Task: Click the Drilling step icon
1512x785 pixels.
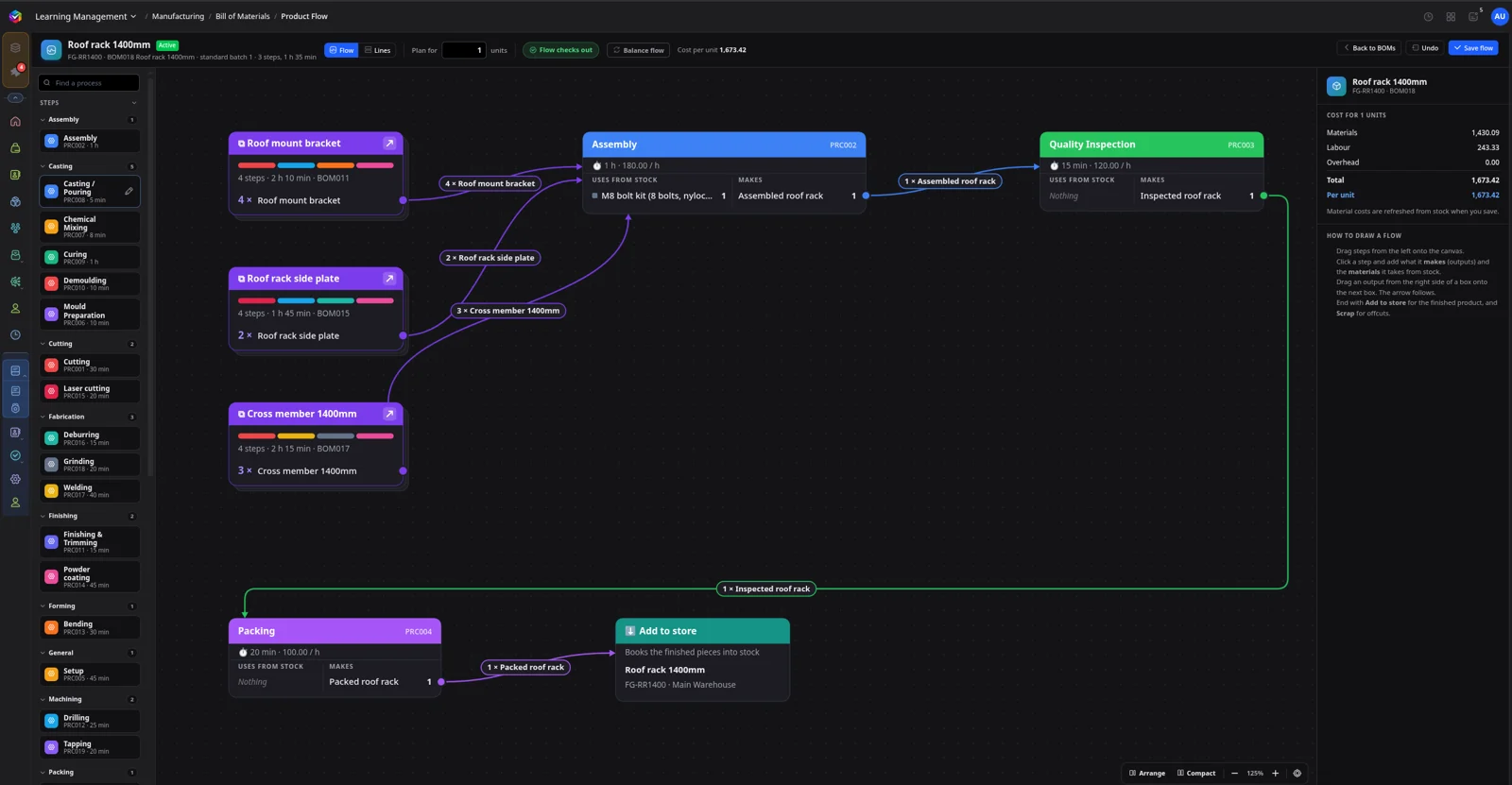Action: click(52, 721)
